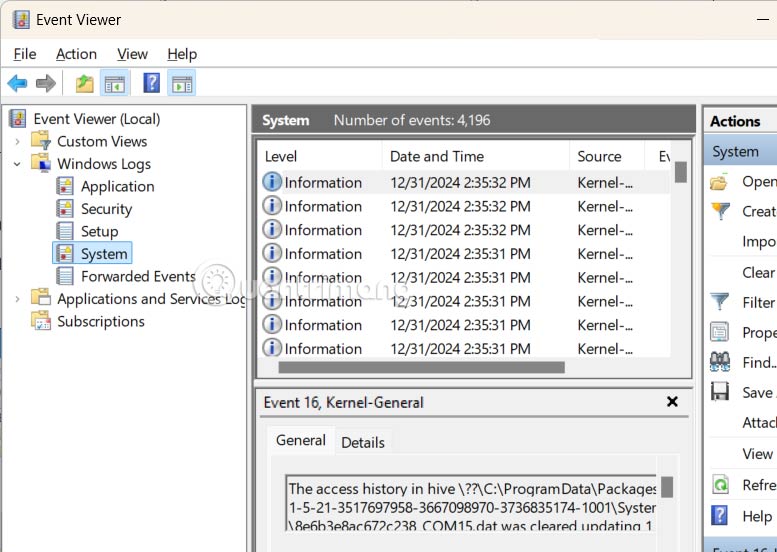Open the Action menu
This screenshot has width=777, height=552.
(76, 54)
